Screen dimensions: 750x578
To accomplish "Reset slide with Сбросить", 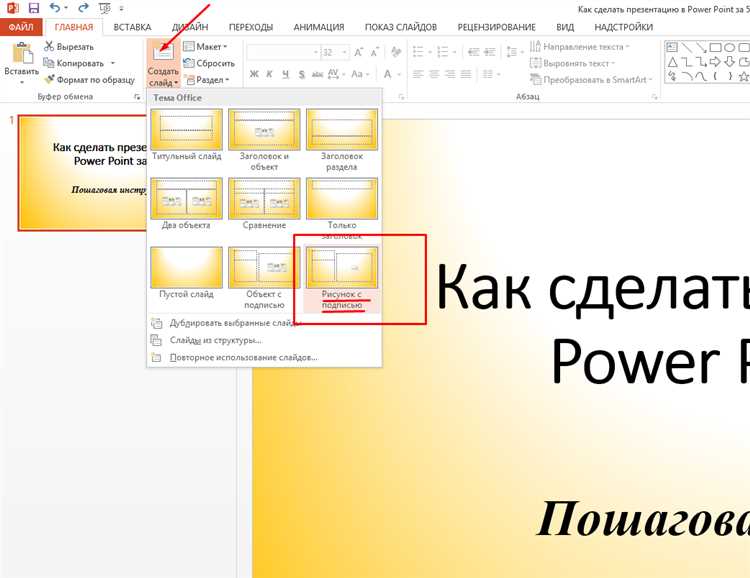I will (x=210, y=63).
